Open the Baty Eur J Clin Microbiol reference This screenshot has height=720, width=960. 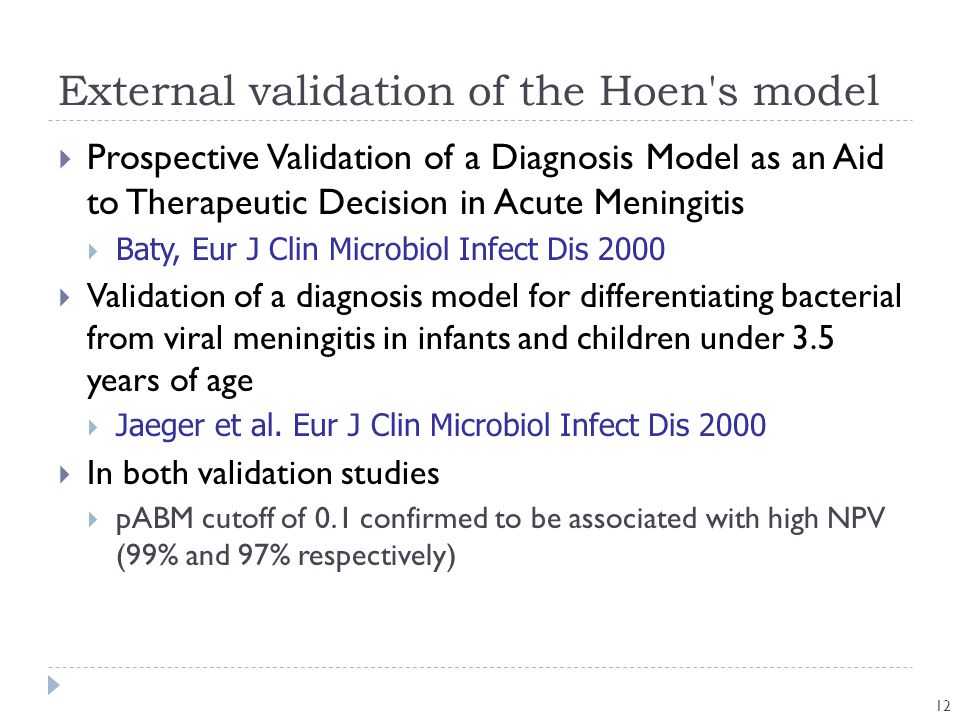point(391,250)
